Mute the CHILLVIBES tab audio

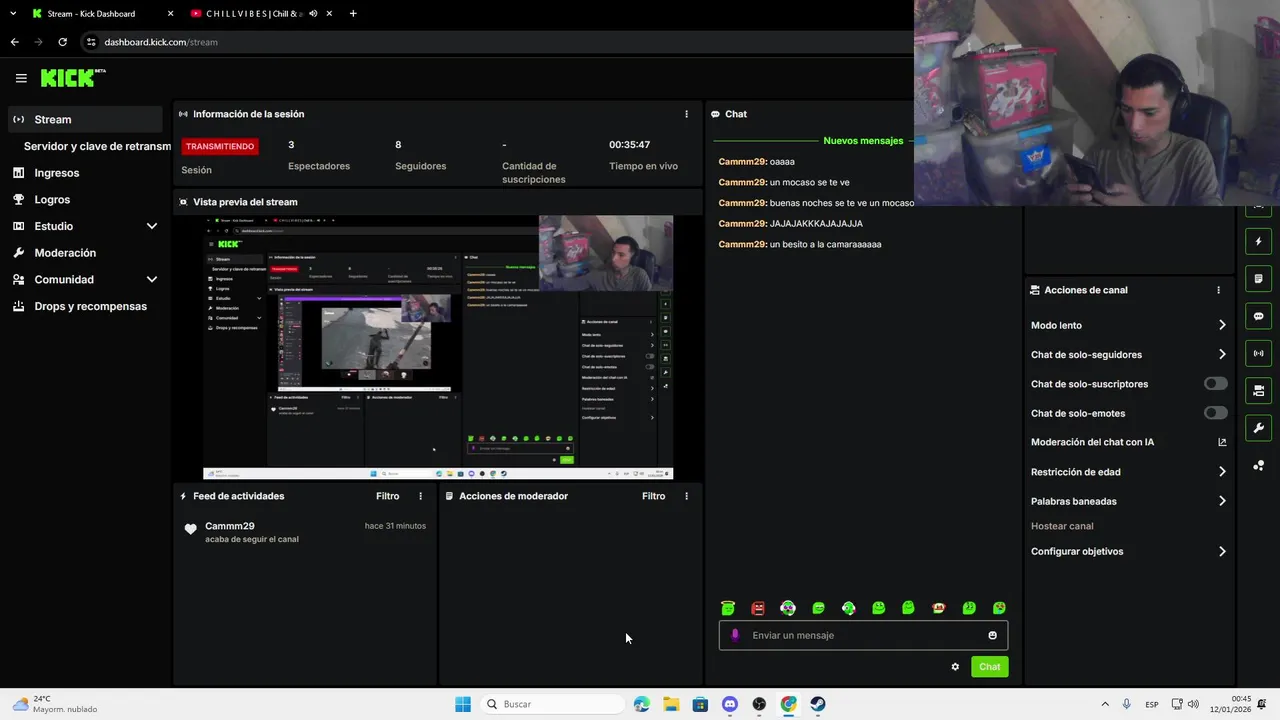(x=313, y=14)
